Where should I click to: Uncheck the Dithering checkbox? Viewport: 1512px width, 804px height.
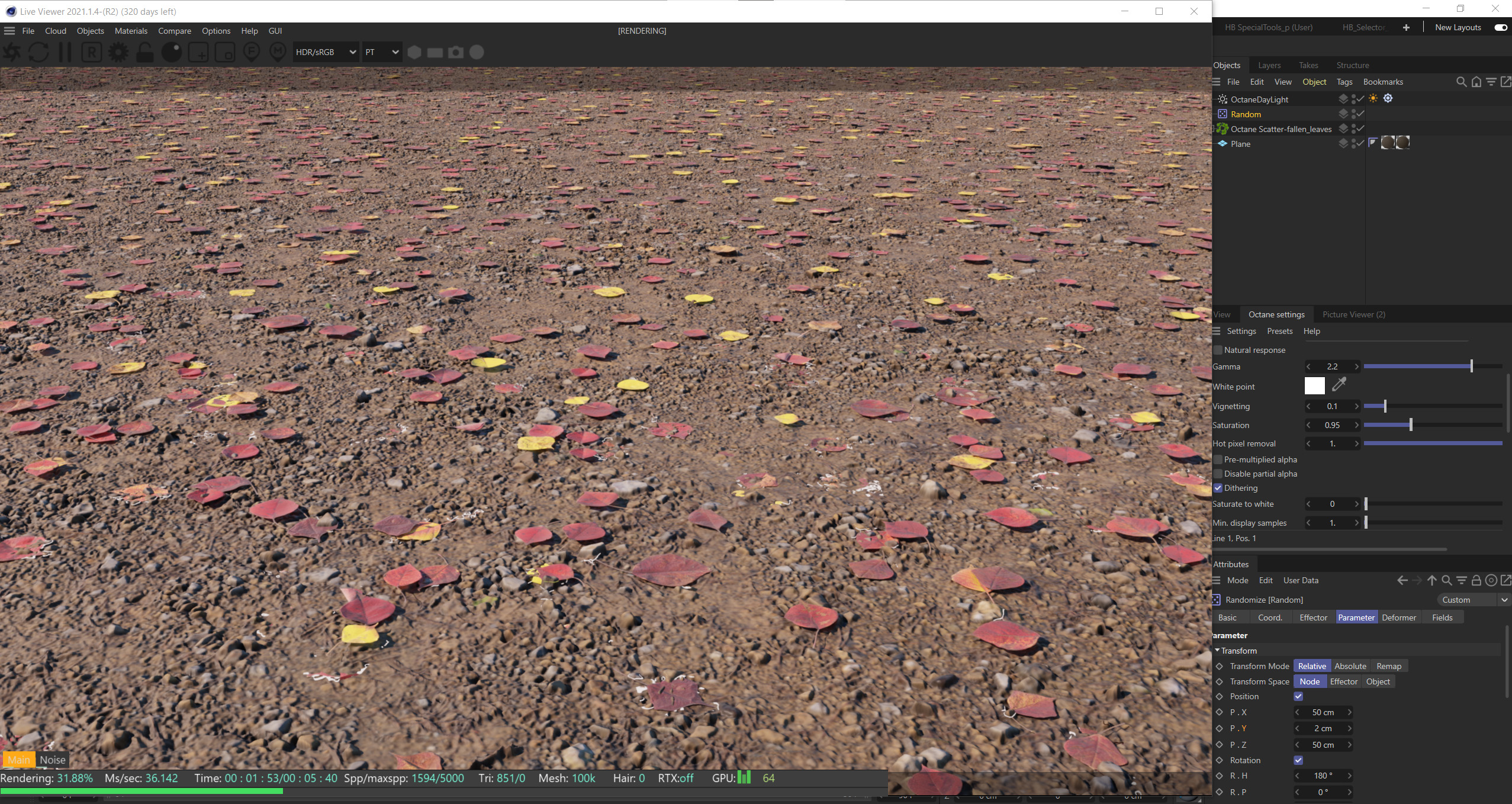(1218, 488)
